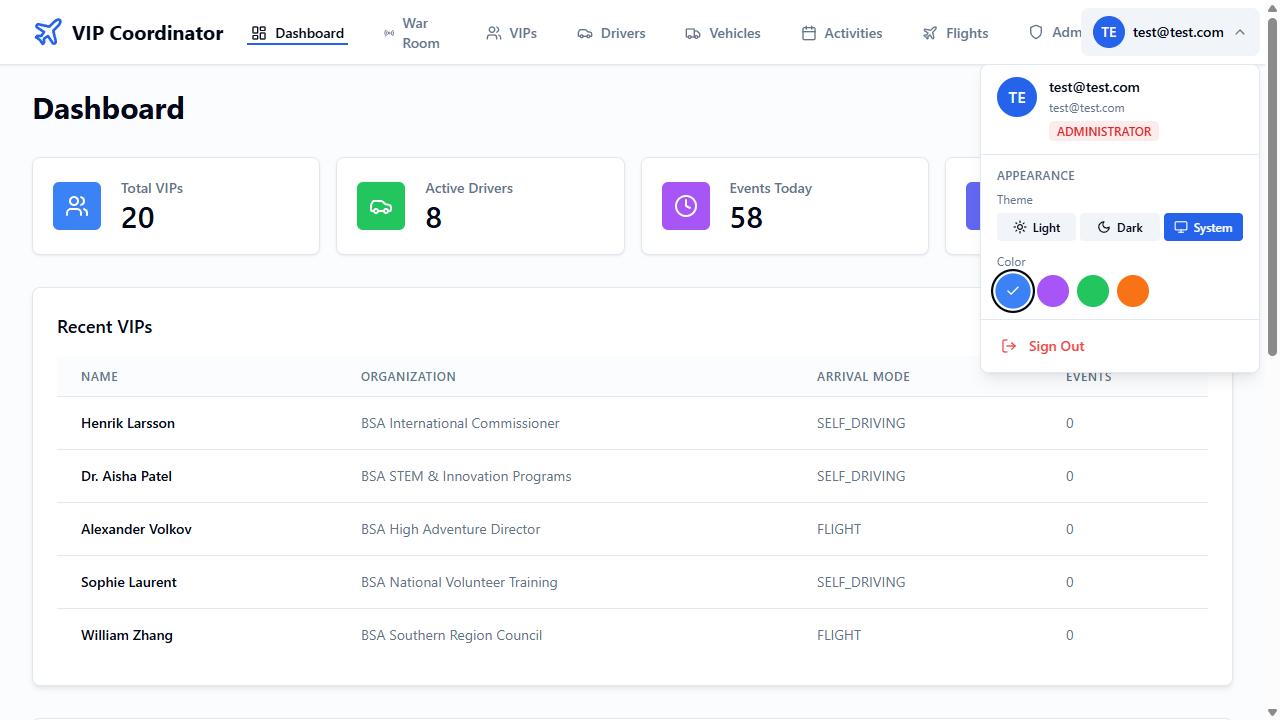This screenshot has height=720, width=1280.
Task: Click the VIP Coordinator airplane logo
Action: (x=47, y=33)
